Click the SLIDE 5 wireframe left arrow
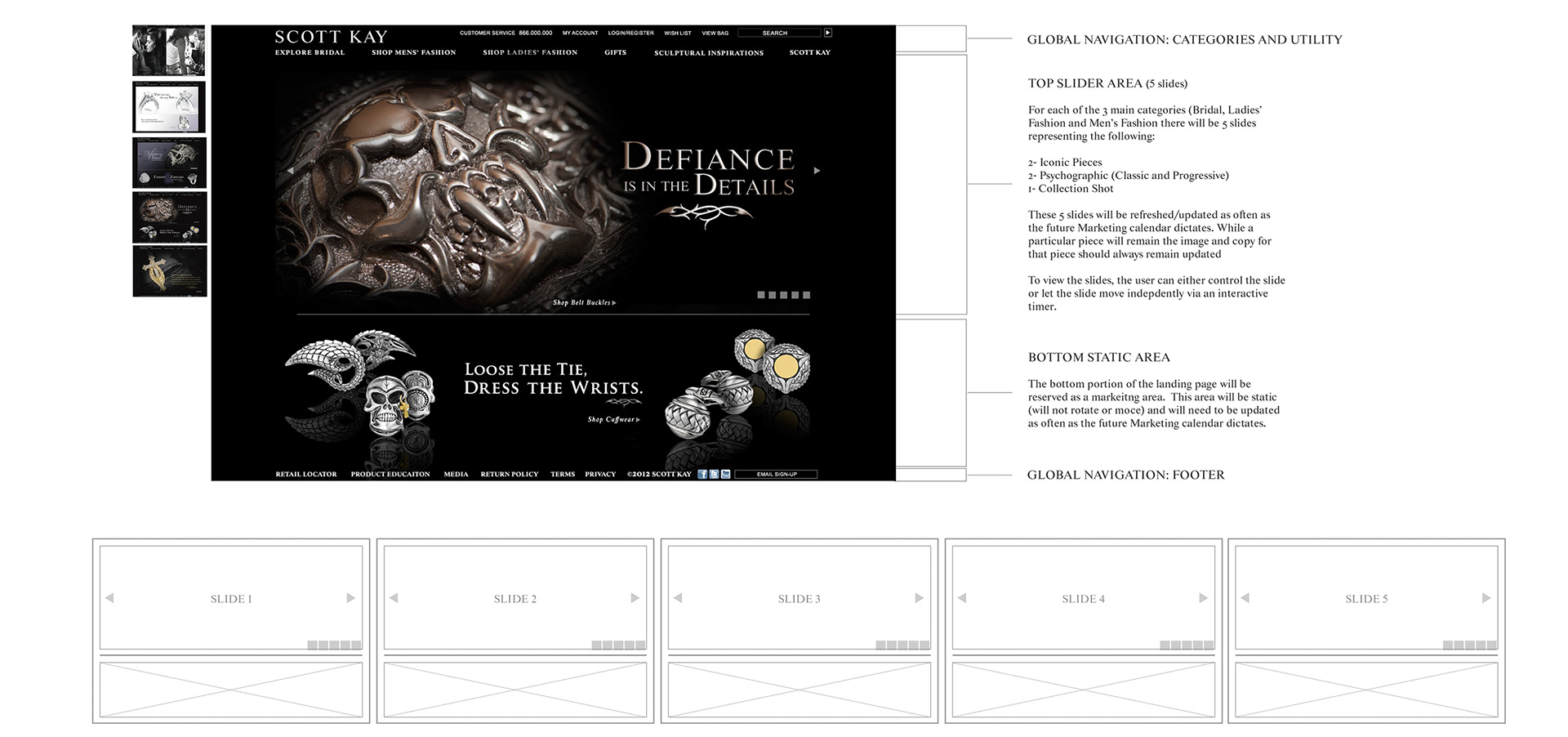Viewport: 1568px width, 737px height. pyautogui.click(x=1245, y=598)
